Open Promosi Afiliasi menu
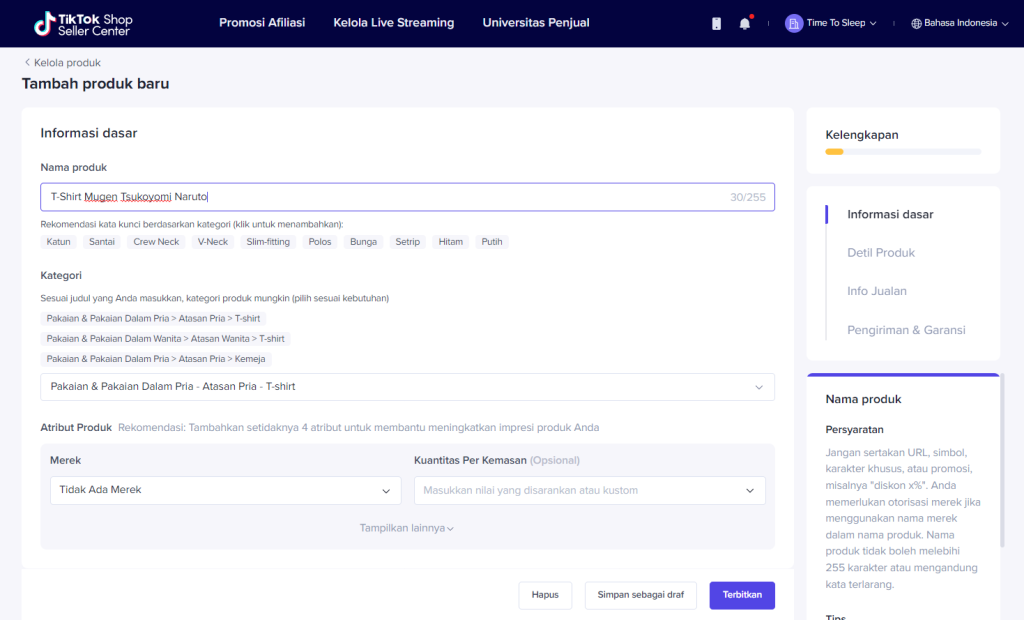Viewport: 1024px width, 620px height. point(262,23)
